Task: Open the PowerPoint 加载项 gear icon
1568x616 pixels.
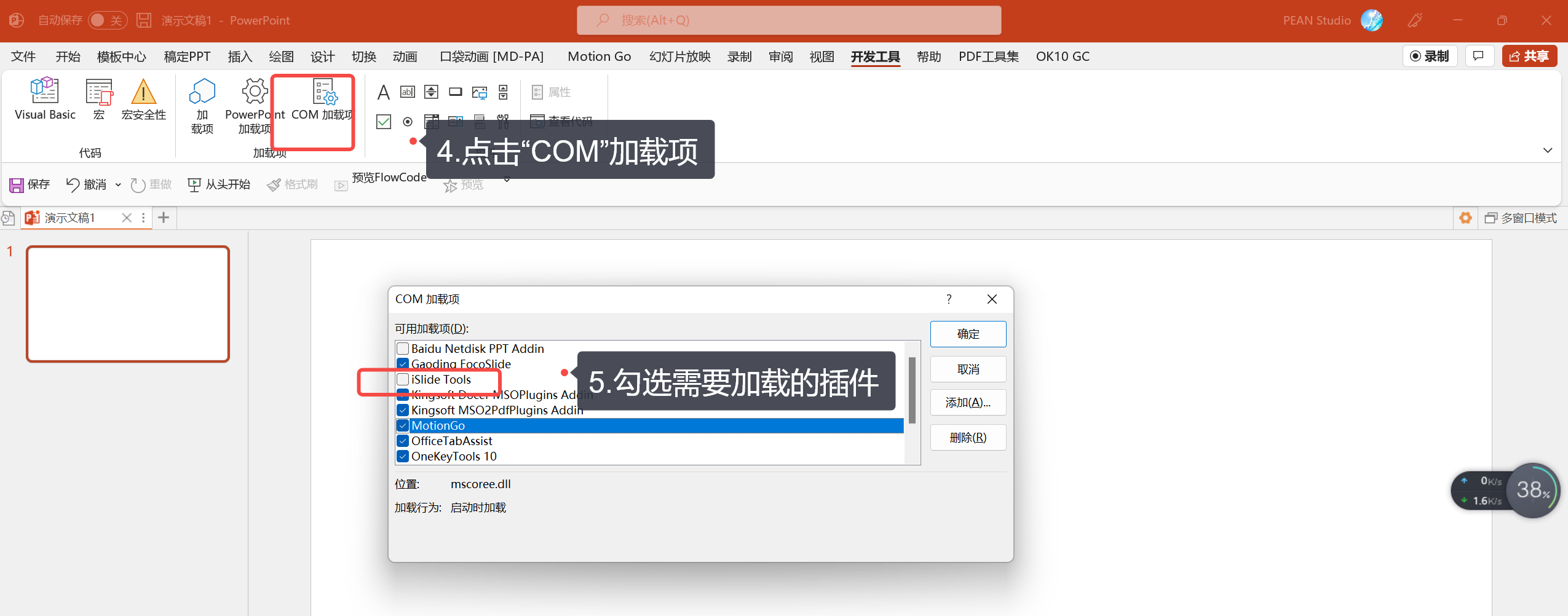Action: [x=255, y=92]
